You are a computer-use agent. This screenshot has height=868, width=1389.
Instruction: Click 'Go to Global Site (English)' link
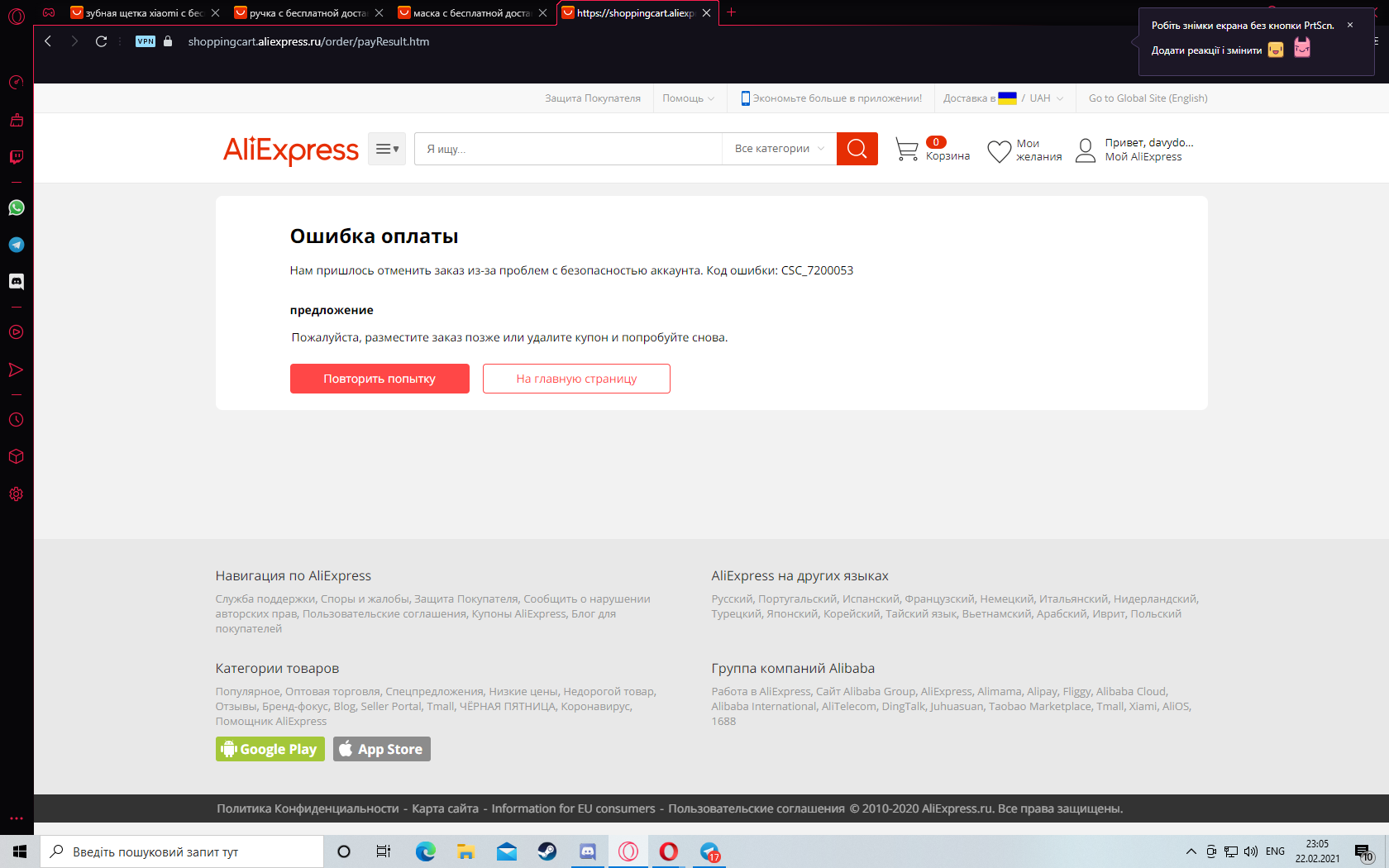pyautogui.click(x=1148, y=98)
